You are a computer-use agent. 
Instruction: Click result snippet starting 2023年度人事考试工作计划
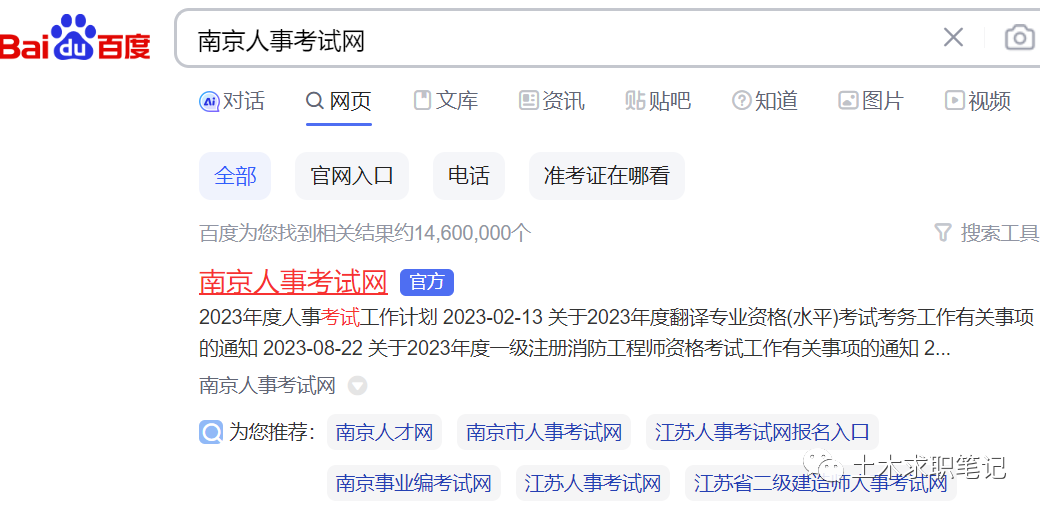point(617,334)
